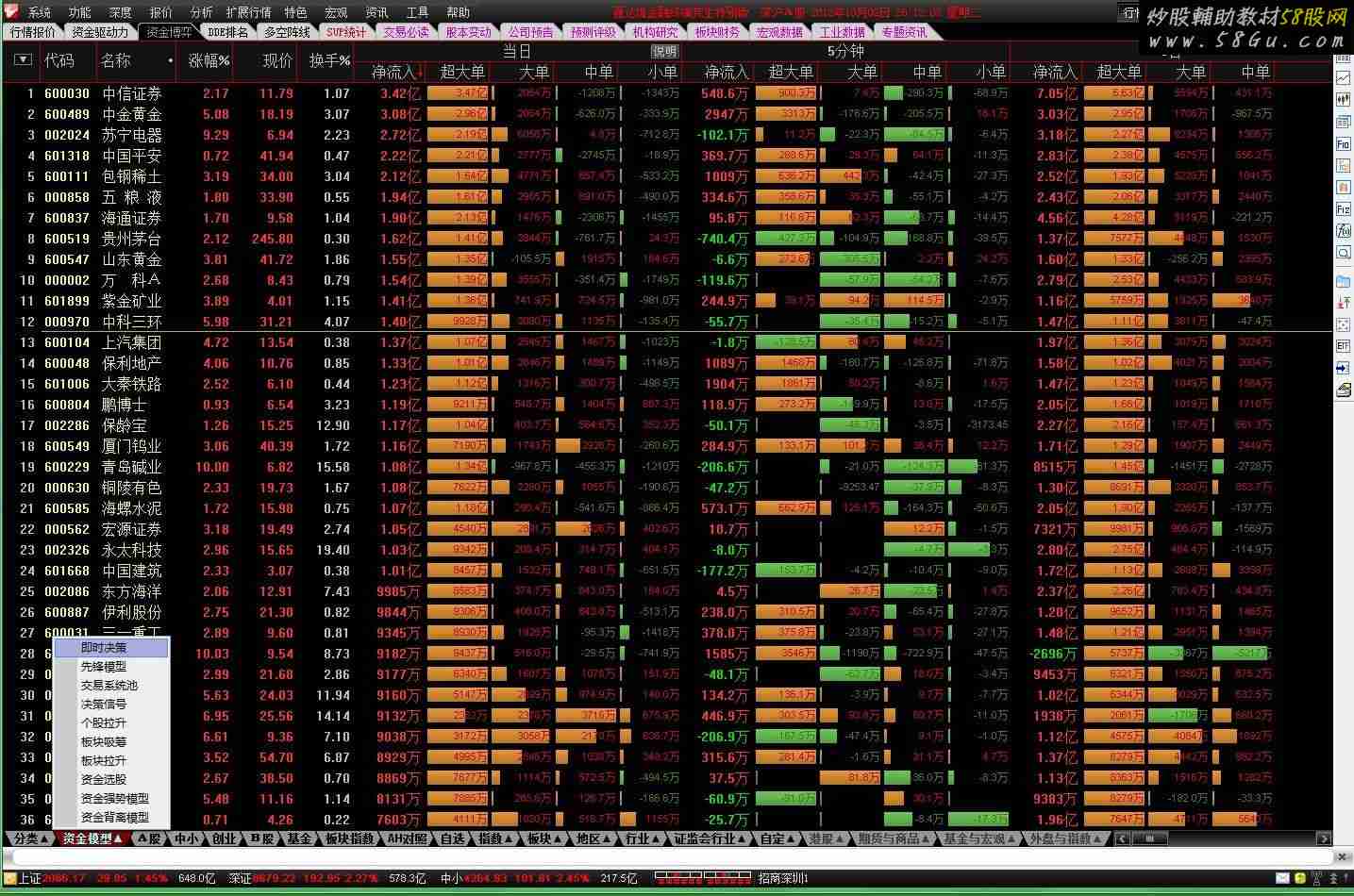Open the 分析 menu
This screenshot has height=896, width=1354.
click(x=201, y=12)
